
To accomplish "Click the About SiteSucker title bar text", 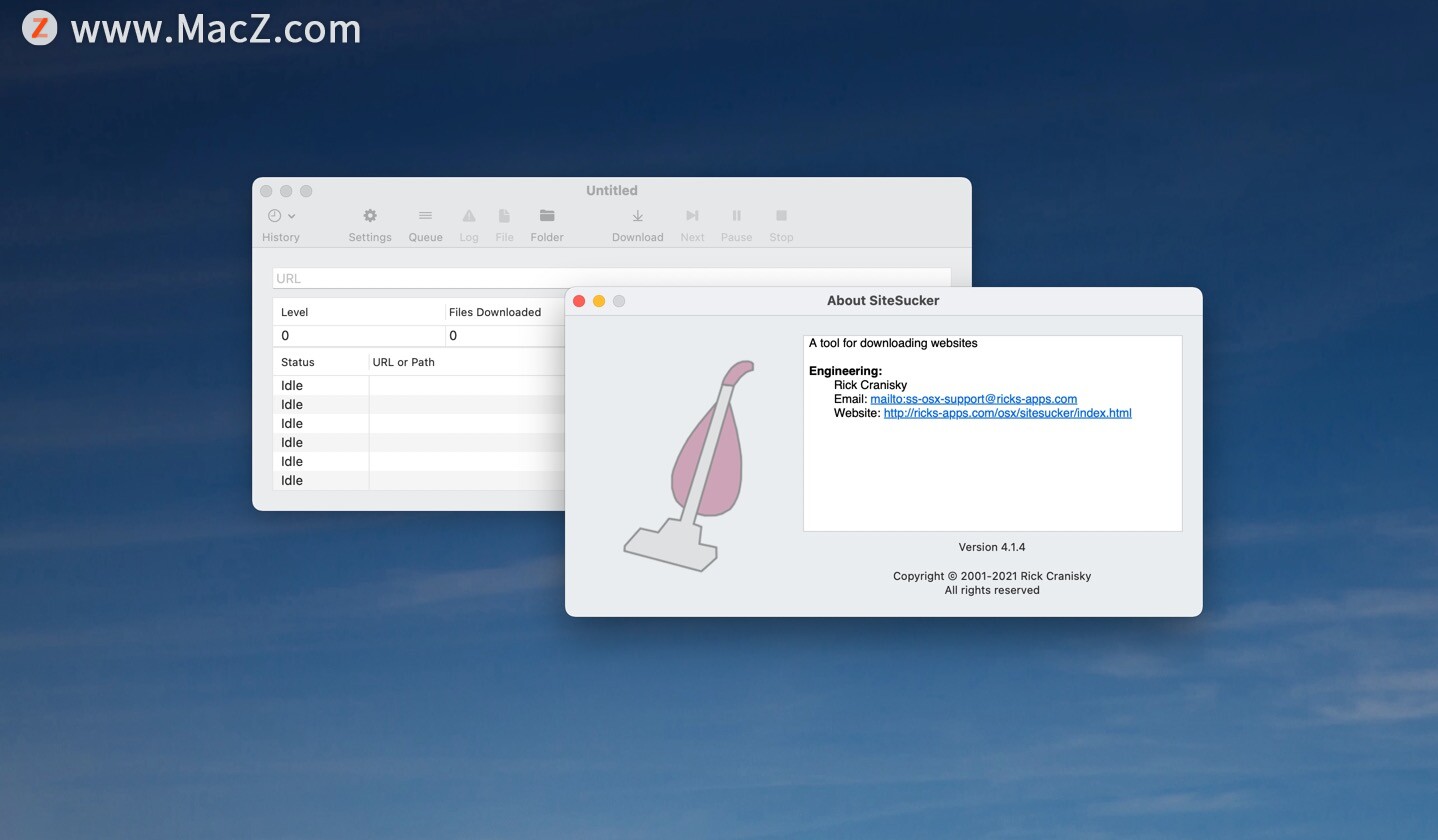I will (882, 301).
